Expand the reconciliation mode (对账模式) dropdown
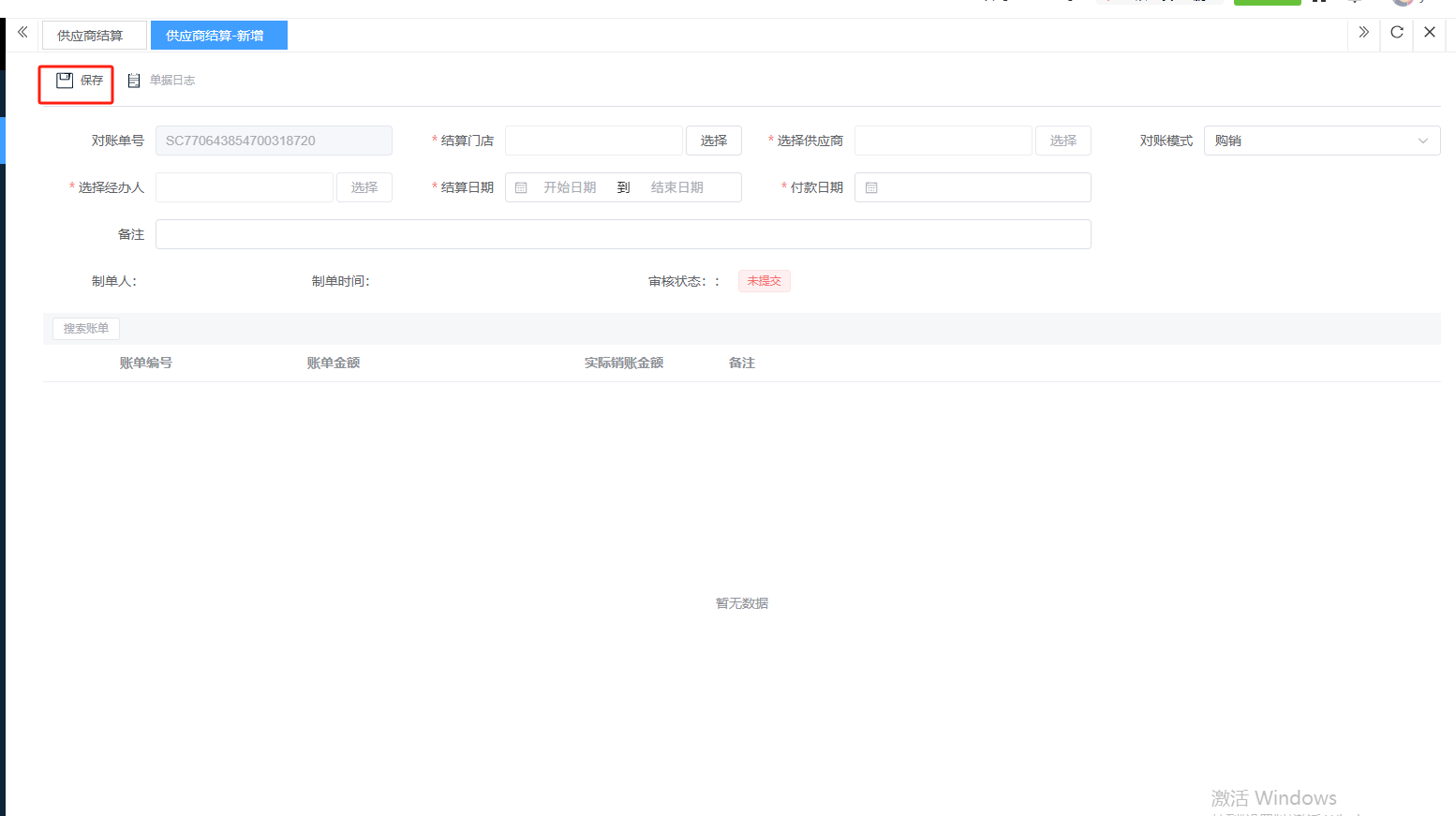Screen dimensions: 1456x816 pos(1321,141)
